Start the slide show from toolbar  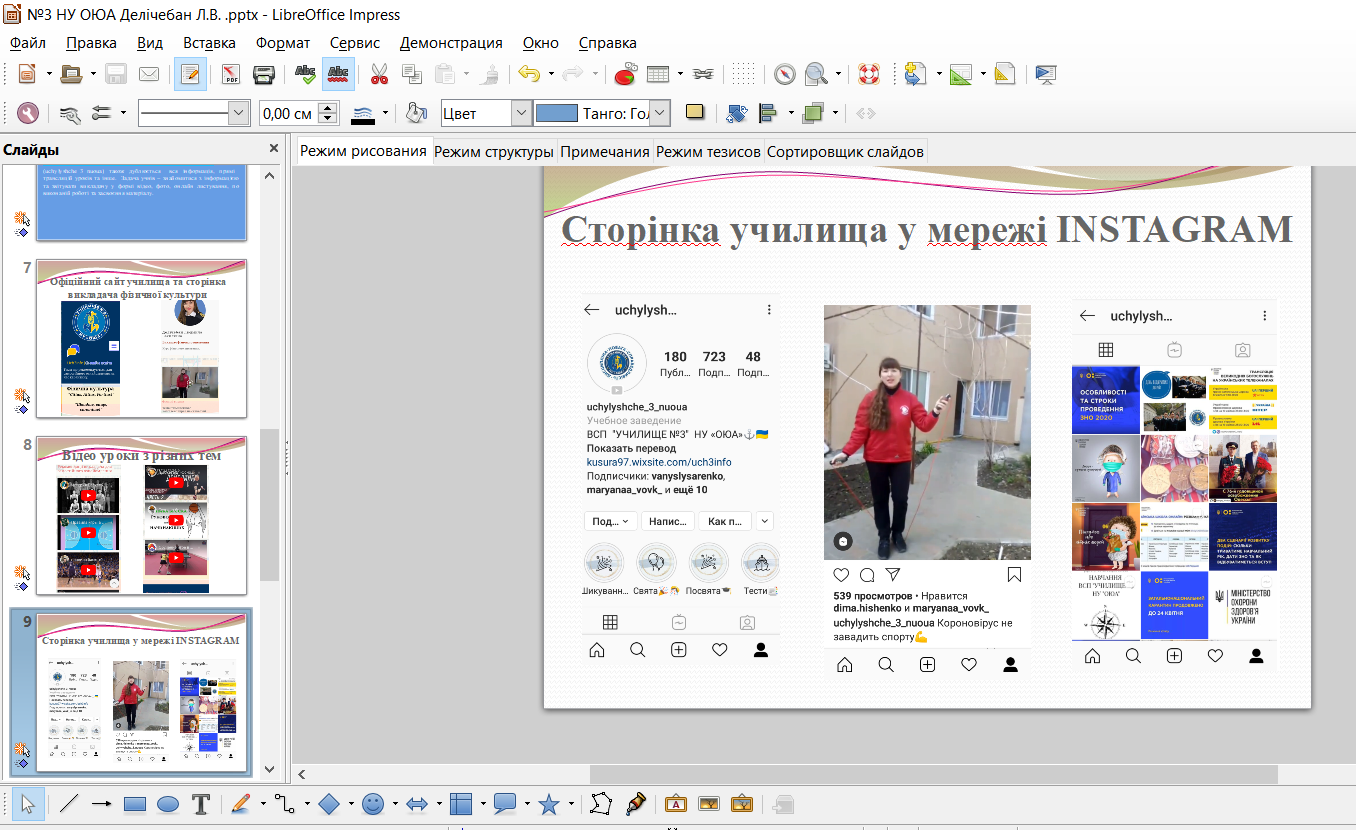click(x=1046, y=74)
